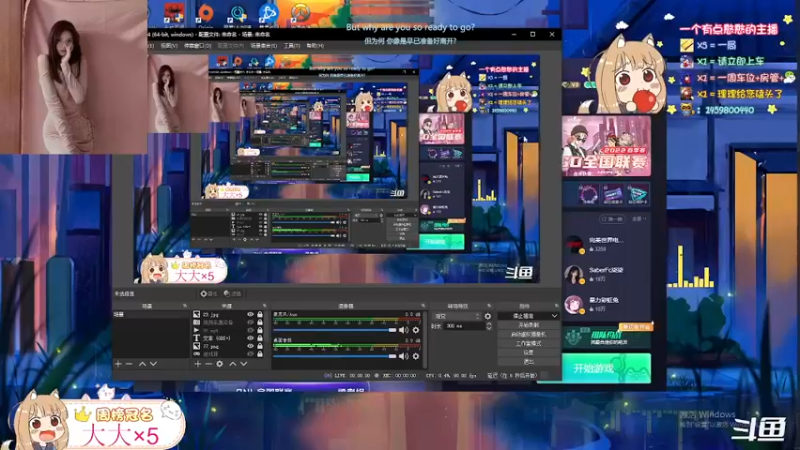The height and width of the screenshot is (450, 800).
Task: Open the 2022 全国联赛 banner
Action: 606,146
